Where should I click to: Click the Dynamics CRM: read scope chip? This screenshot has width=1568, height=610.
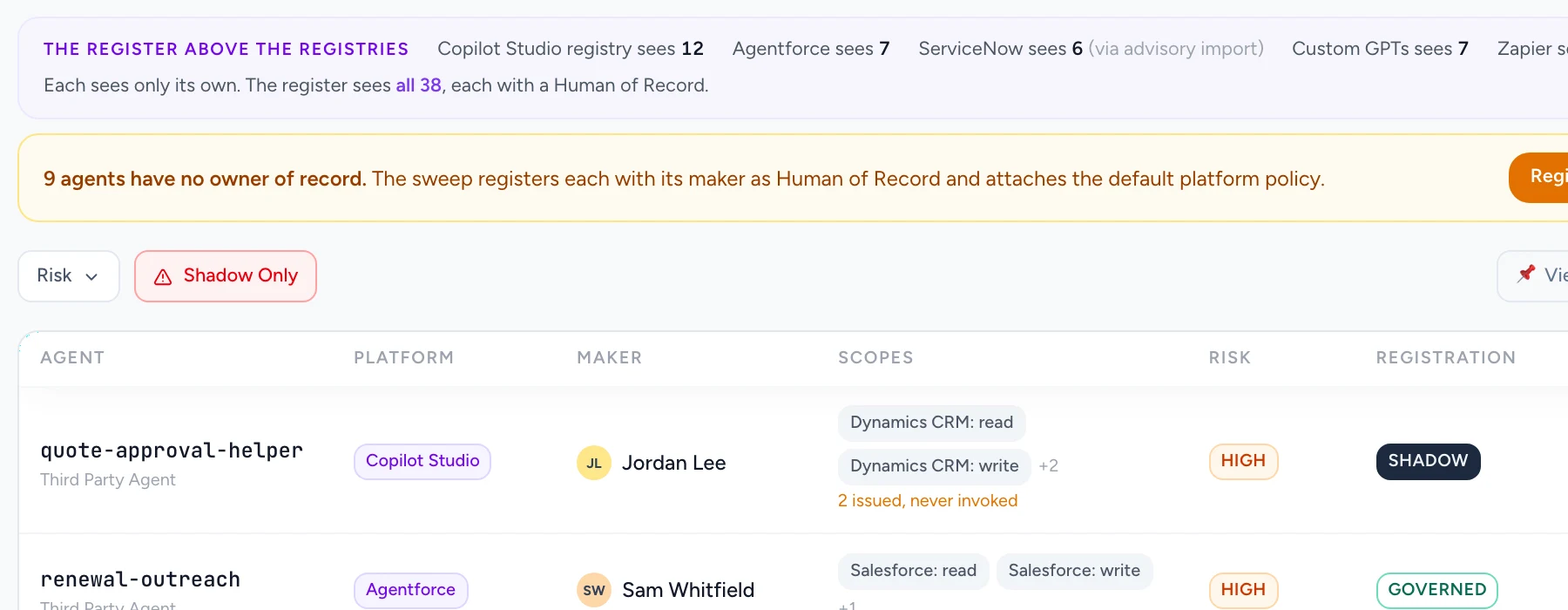[x=931, y=423]
